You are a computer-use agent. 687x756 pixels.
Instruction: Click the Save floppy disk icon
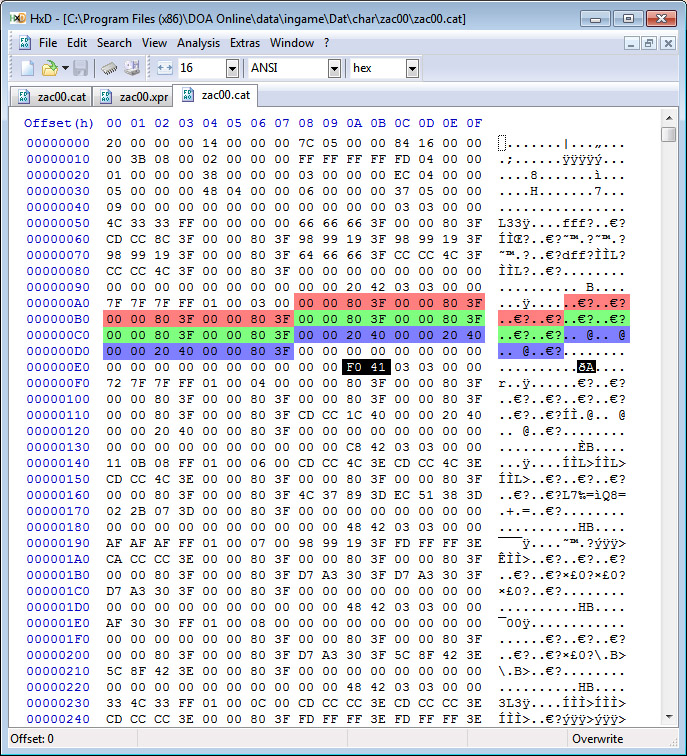pos(81,68)
